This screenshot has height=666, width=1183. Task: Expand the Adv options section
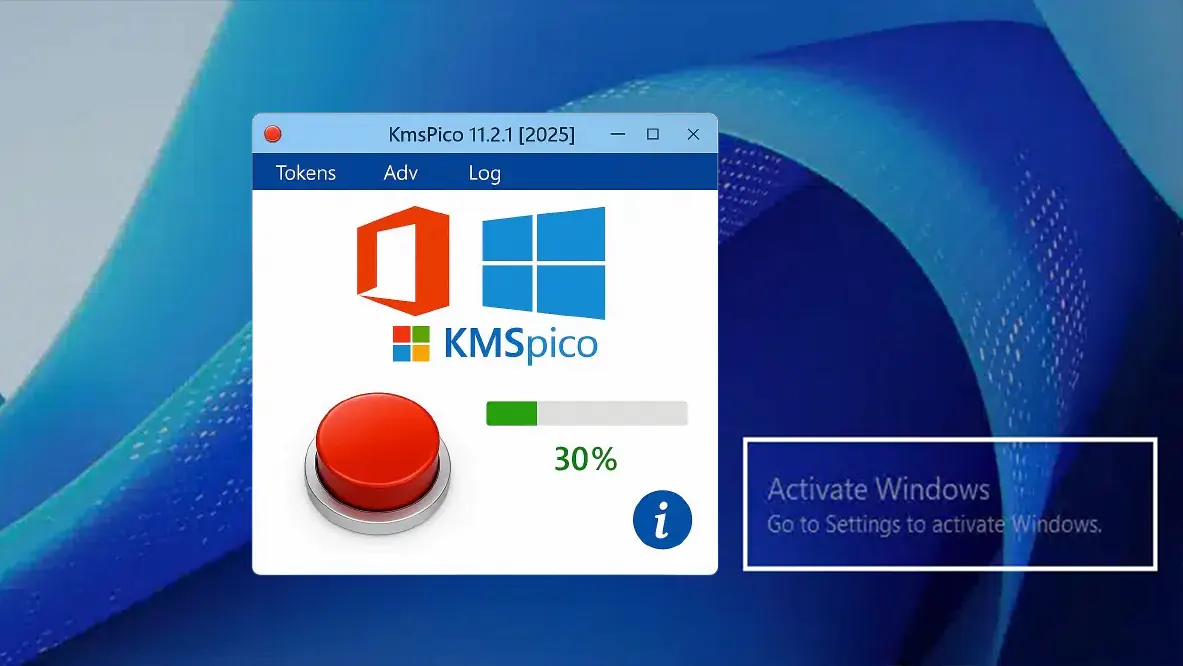[399, 172]
